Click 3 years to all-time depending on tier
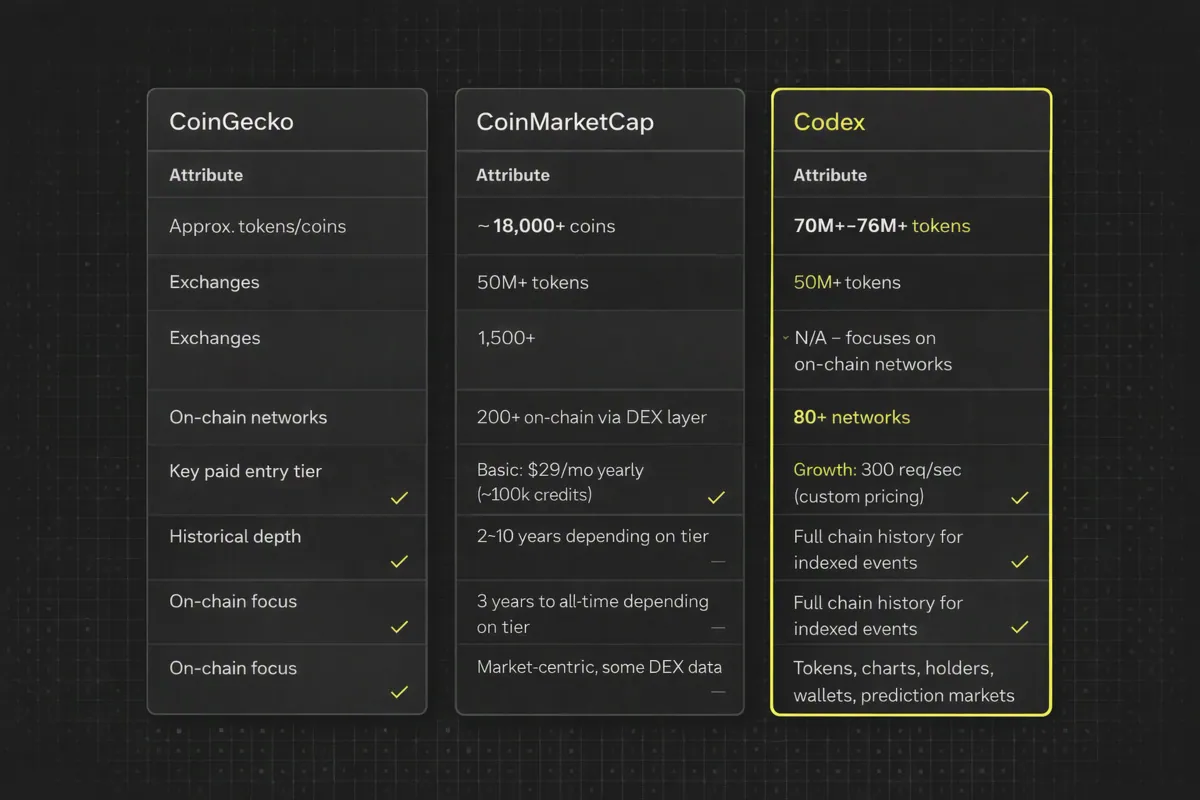 593,614
